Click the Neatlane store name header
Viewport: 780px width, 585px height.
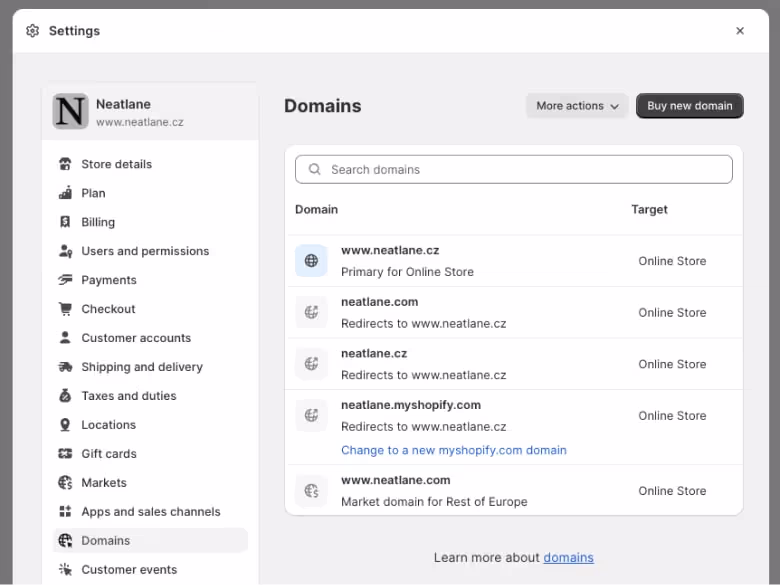coord(123,104)
